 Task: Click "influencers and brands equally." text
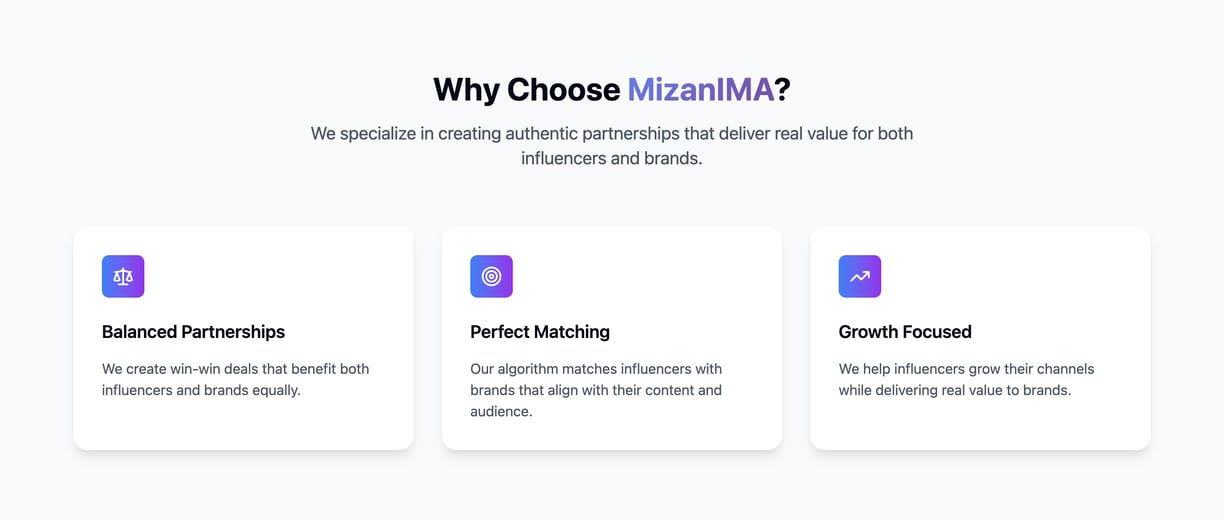(201, 390)
